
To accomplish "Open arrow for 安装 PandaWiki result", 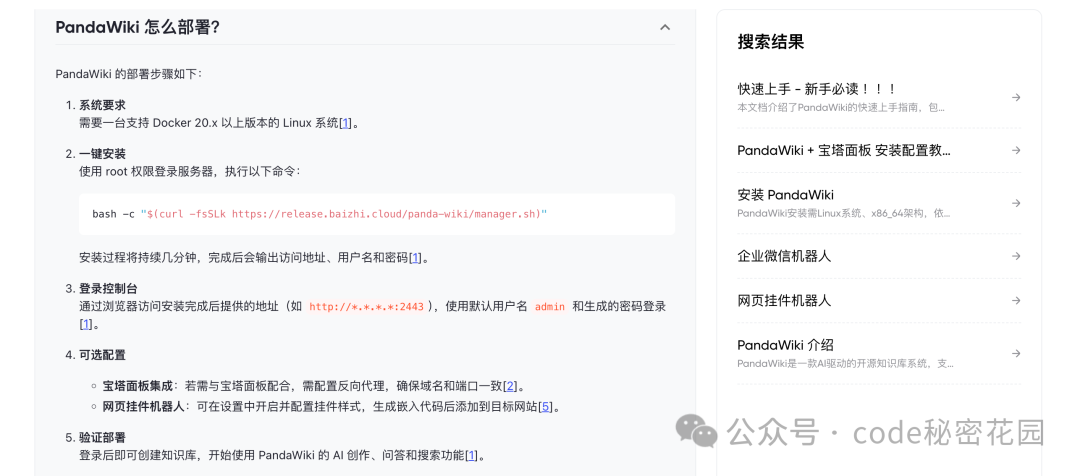I will [1016, 203].
